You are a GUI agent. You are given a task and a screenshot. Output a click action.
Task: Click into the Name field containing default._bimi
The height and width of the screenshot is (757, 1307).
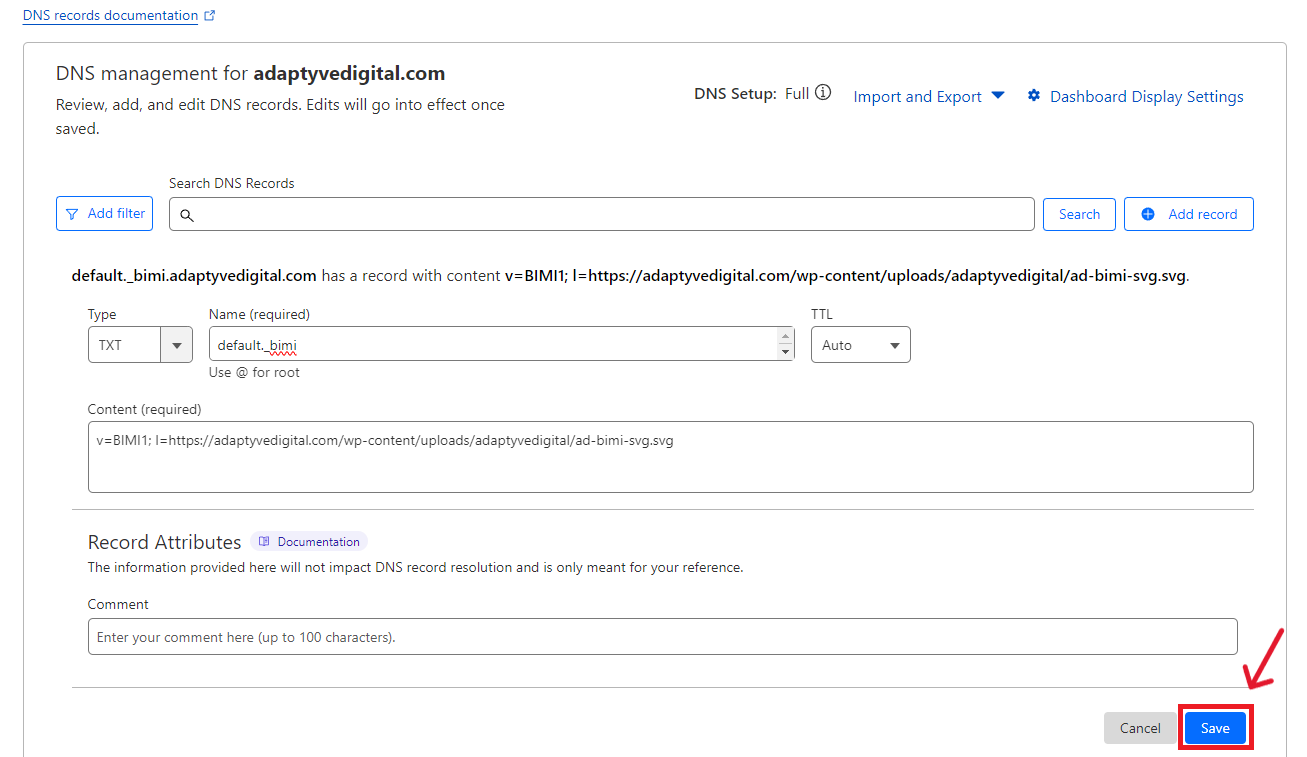click(490, 345)
